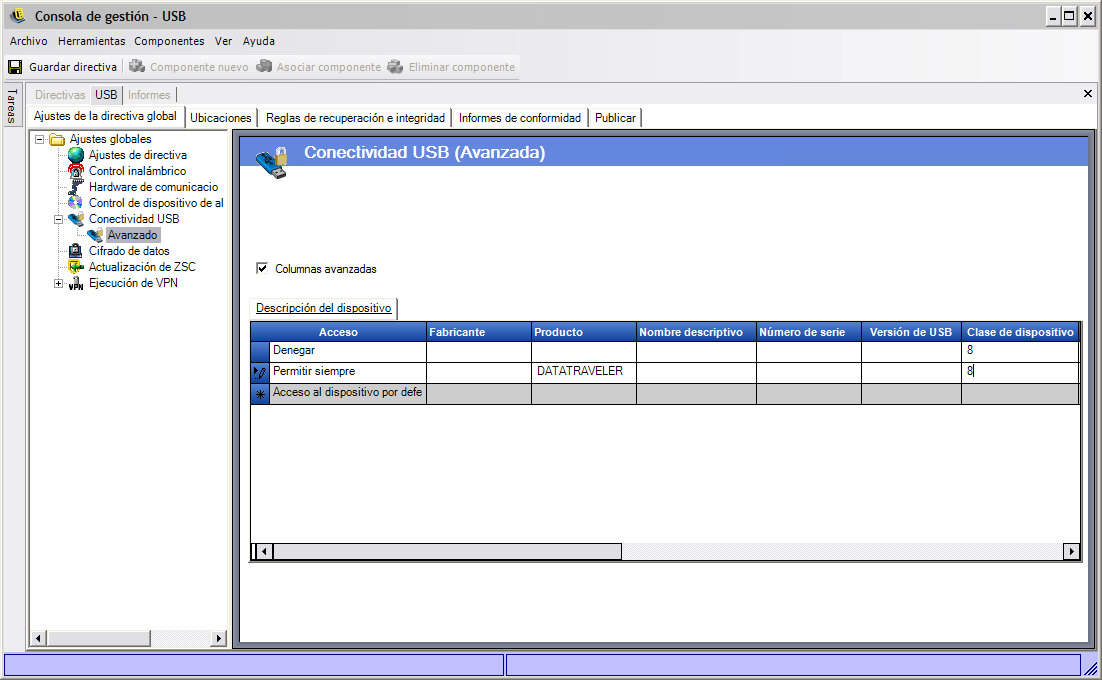The width and height of the screenshot is (1102, 680).
Task: Click the Acceso column header
Action: tap(338, 332)
